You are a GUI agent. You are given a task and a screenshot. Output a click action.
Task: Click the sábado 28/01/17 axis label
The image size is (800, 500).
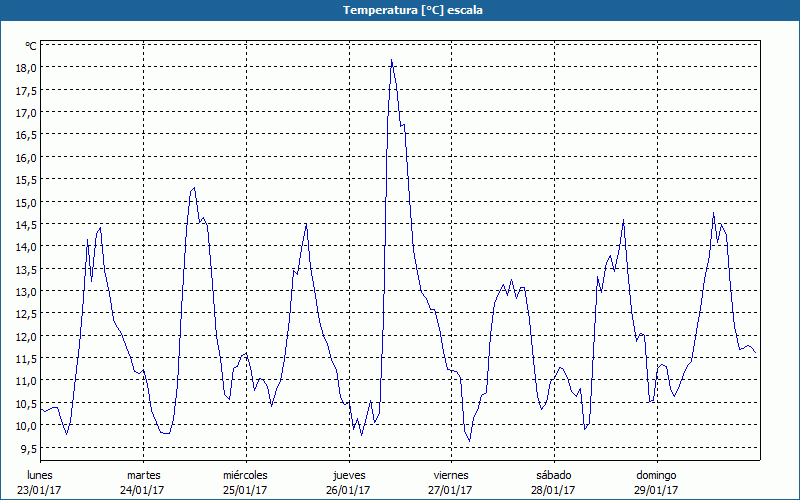tap(554, 482)
